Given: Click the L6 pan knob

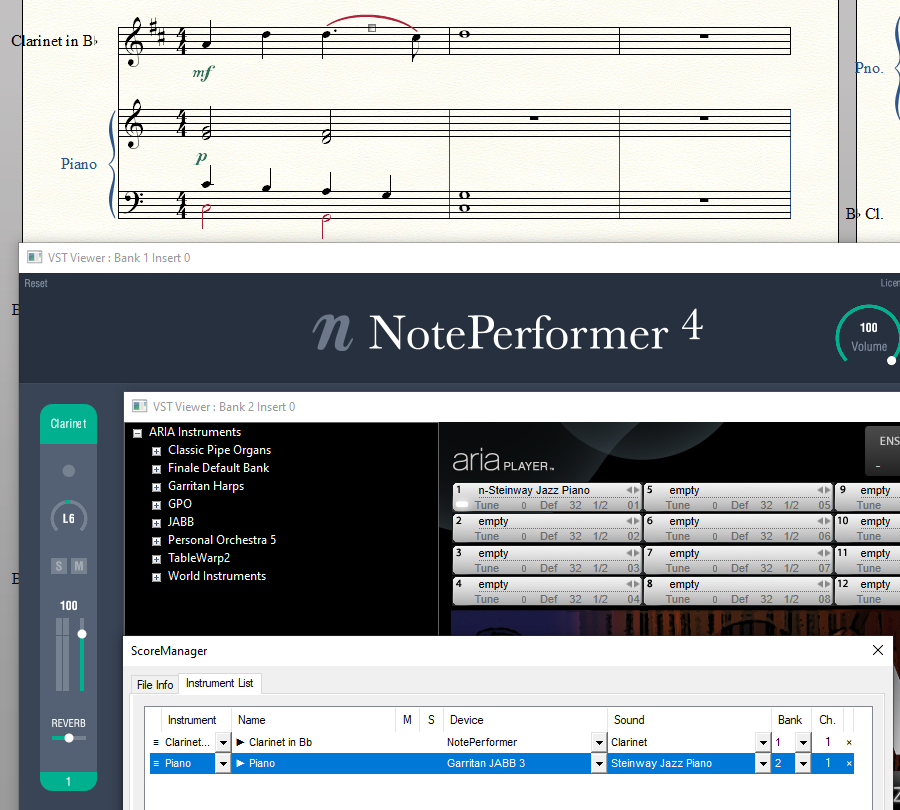Looking at the screenshot, I should (x=68, y=518).
